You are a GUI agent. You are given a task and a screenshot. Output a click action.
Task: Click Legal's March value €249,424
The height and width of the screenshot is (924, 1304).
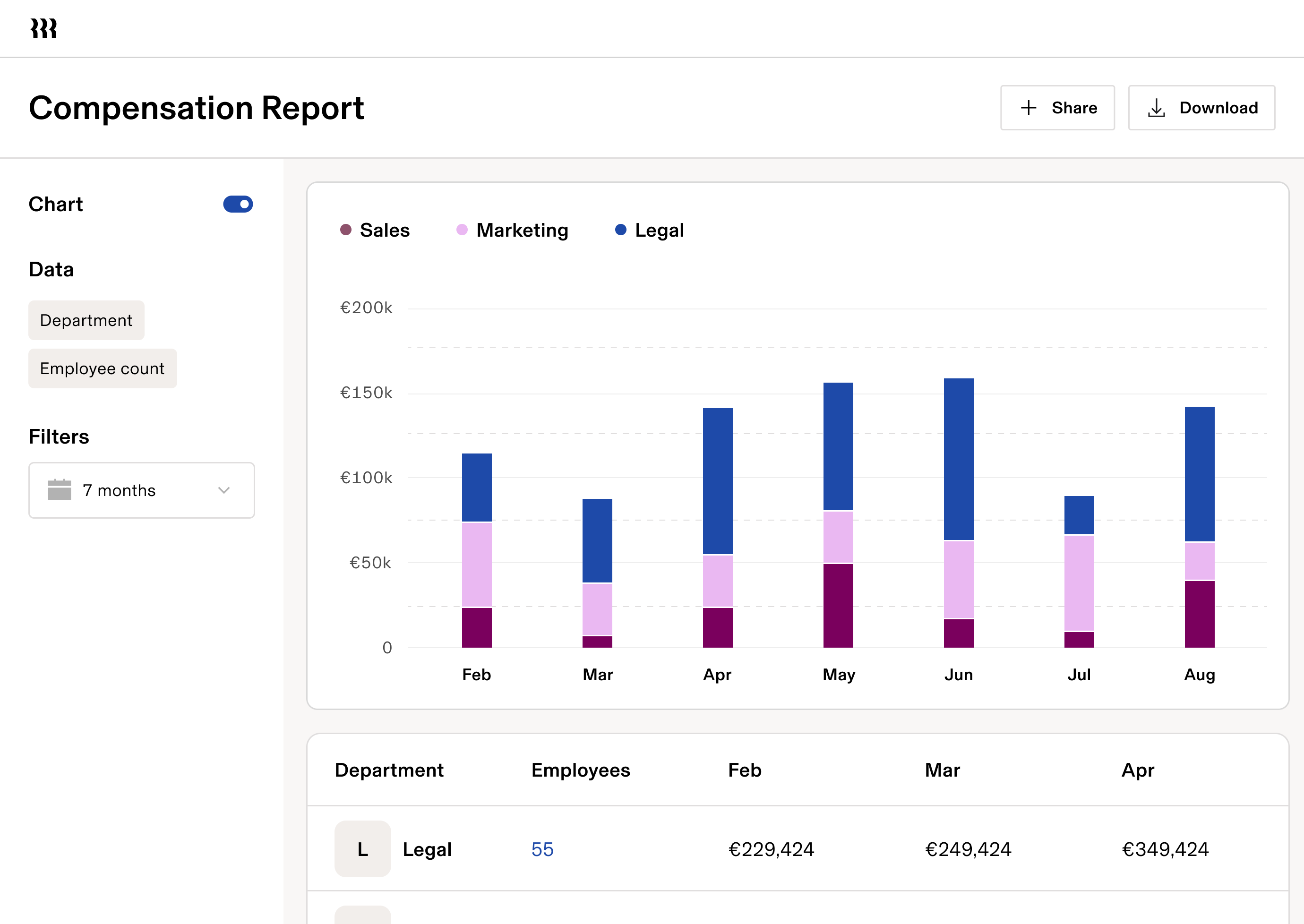click(969, 849)
